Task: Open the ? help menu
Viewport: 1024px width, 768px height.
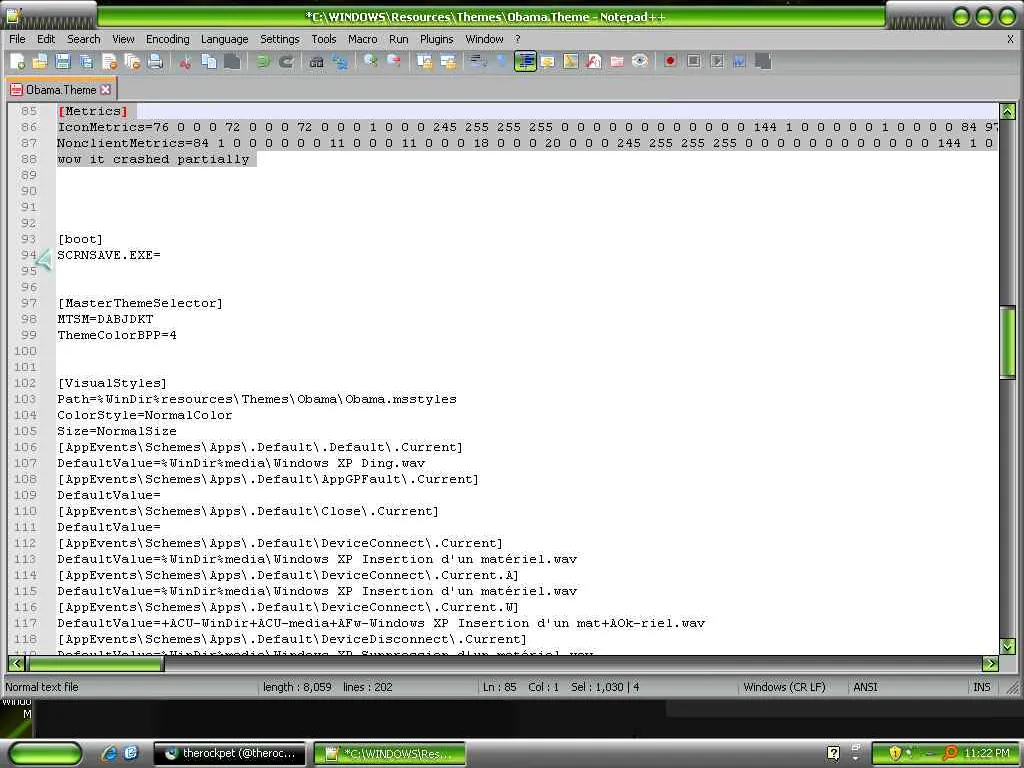Action: (517, 39)
